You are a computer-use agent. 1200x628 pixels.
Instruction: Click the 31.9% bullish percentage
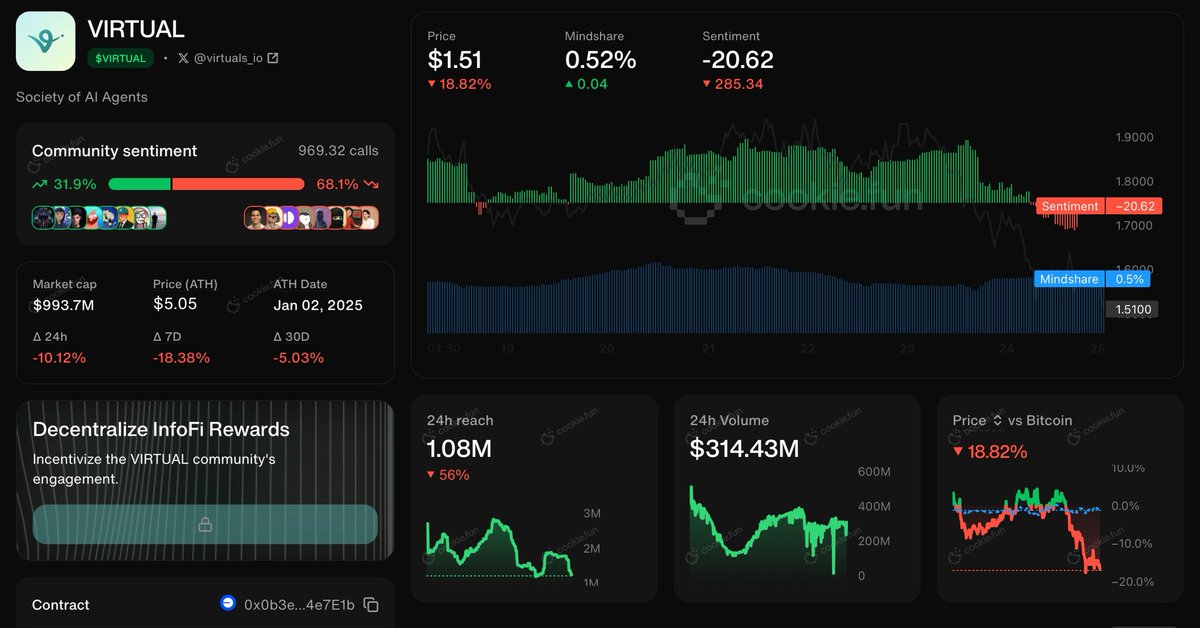pos(75,184)
